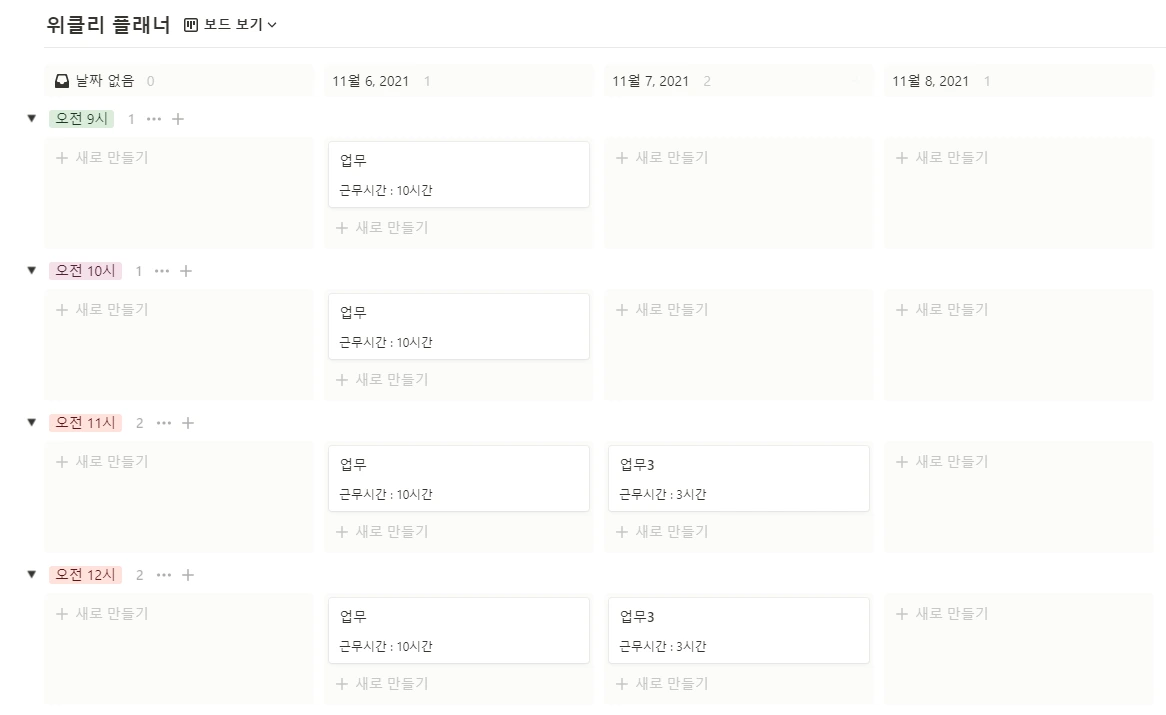Open the 업무 card dated 11월 6
Screen dimensions: 1166x715
click(x=458, y=174)
